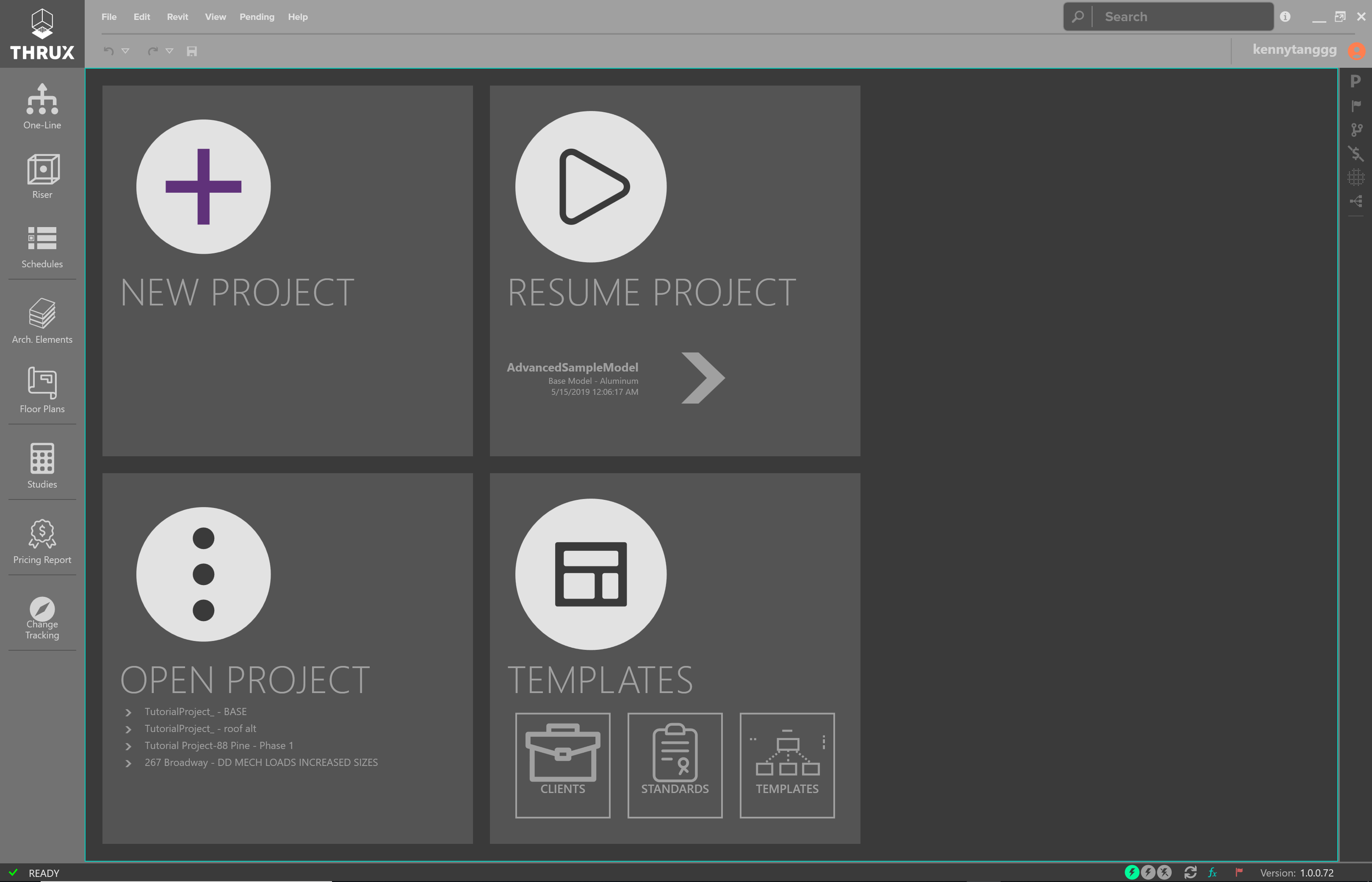This screenshot has height=882, width=1372.
Task: Enable the green lightning power mode
Action: (x=1131, y=872)
